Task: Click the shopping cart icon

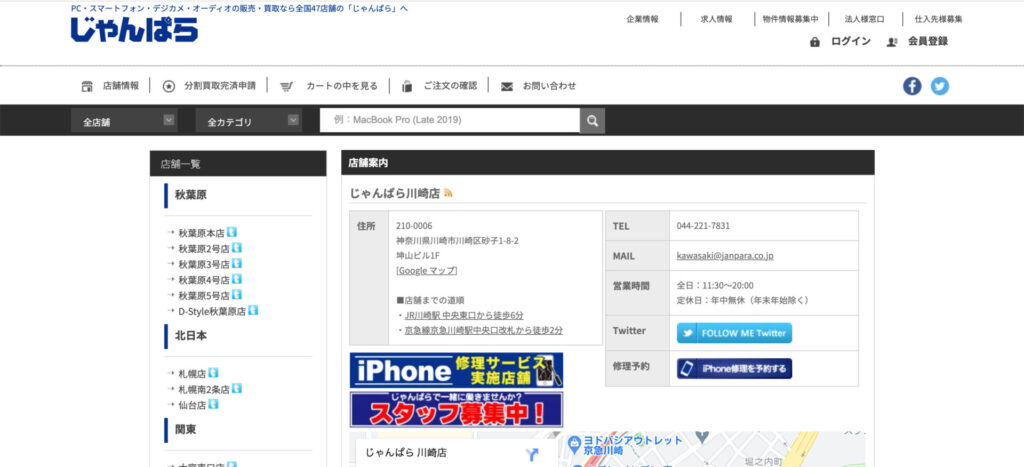Action: click(x=286, y=86)
